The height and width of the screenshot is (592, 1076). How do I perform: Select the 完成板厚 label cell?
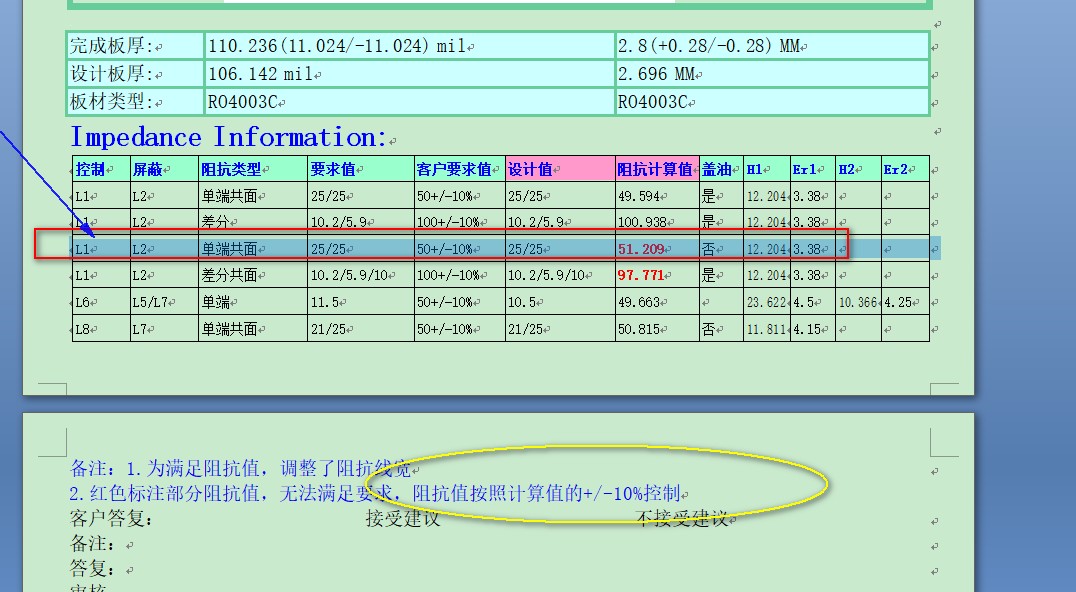[x=135, y=46]
